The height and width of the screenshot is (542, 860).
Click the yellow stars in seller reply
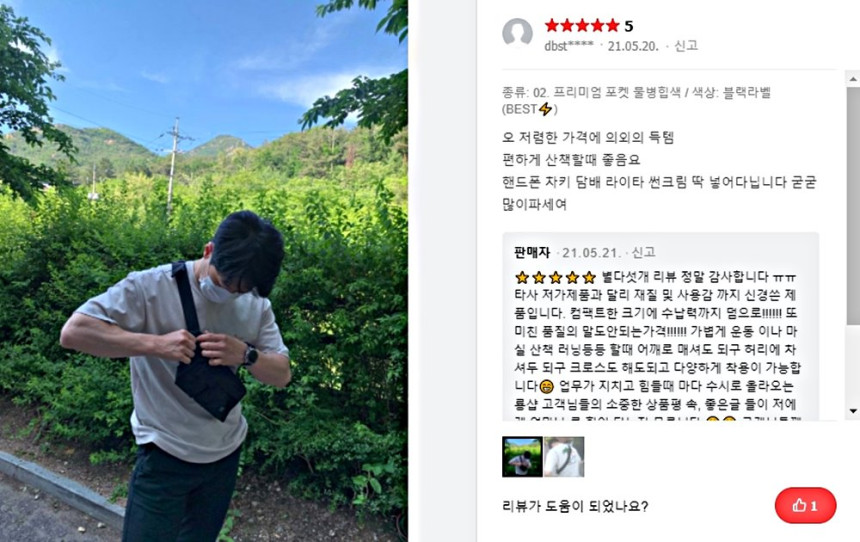coord(555,277)
